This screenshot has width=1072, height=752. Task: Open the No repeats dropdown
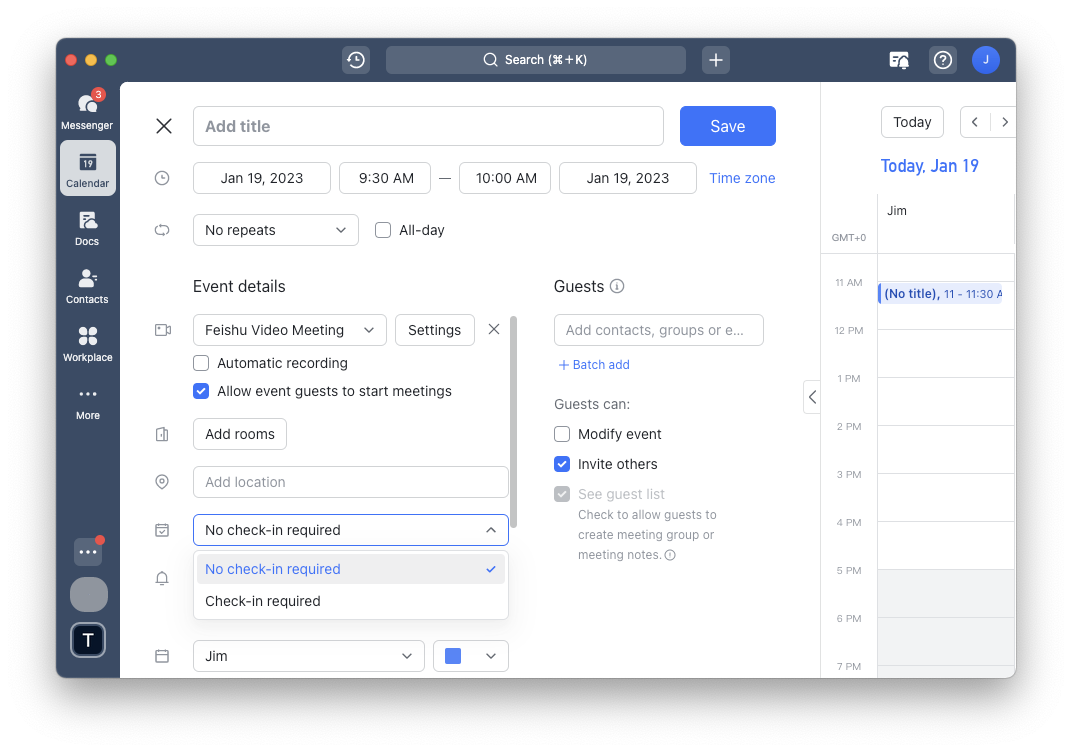click(x=275, y=230)
